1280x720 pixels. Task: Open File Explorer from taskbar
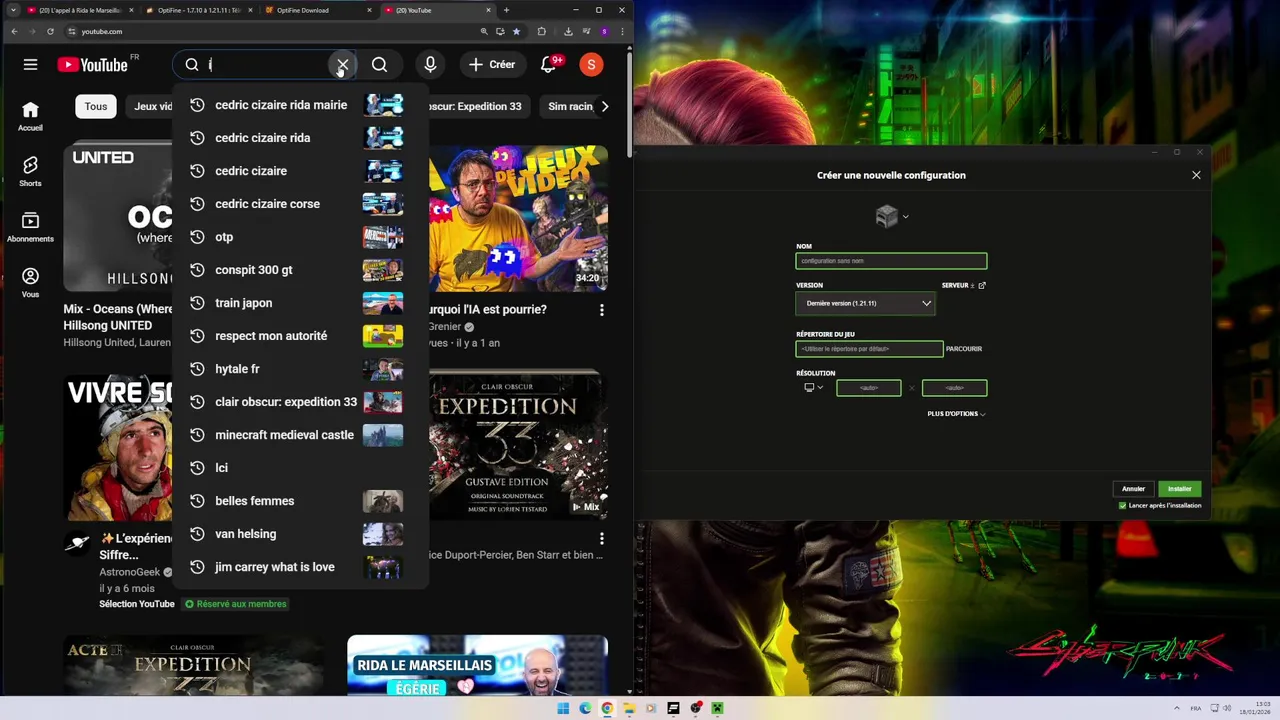(629, 708)
